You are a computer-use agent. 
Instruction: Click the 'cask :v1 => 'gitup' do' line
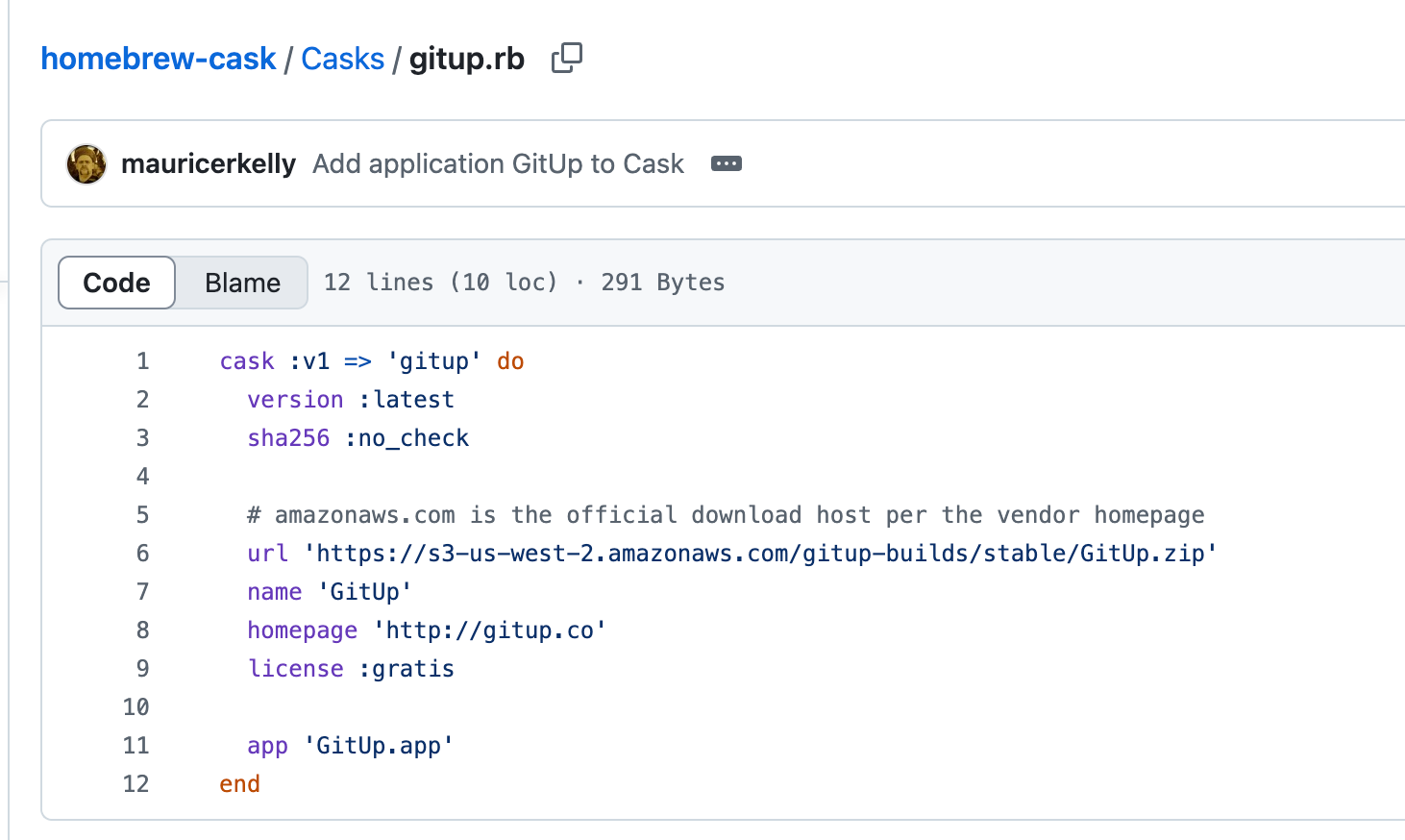click(x=372, y=361)
